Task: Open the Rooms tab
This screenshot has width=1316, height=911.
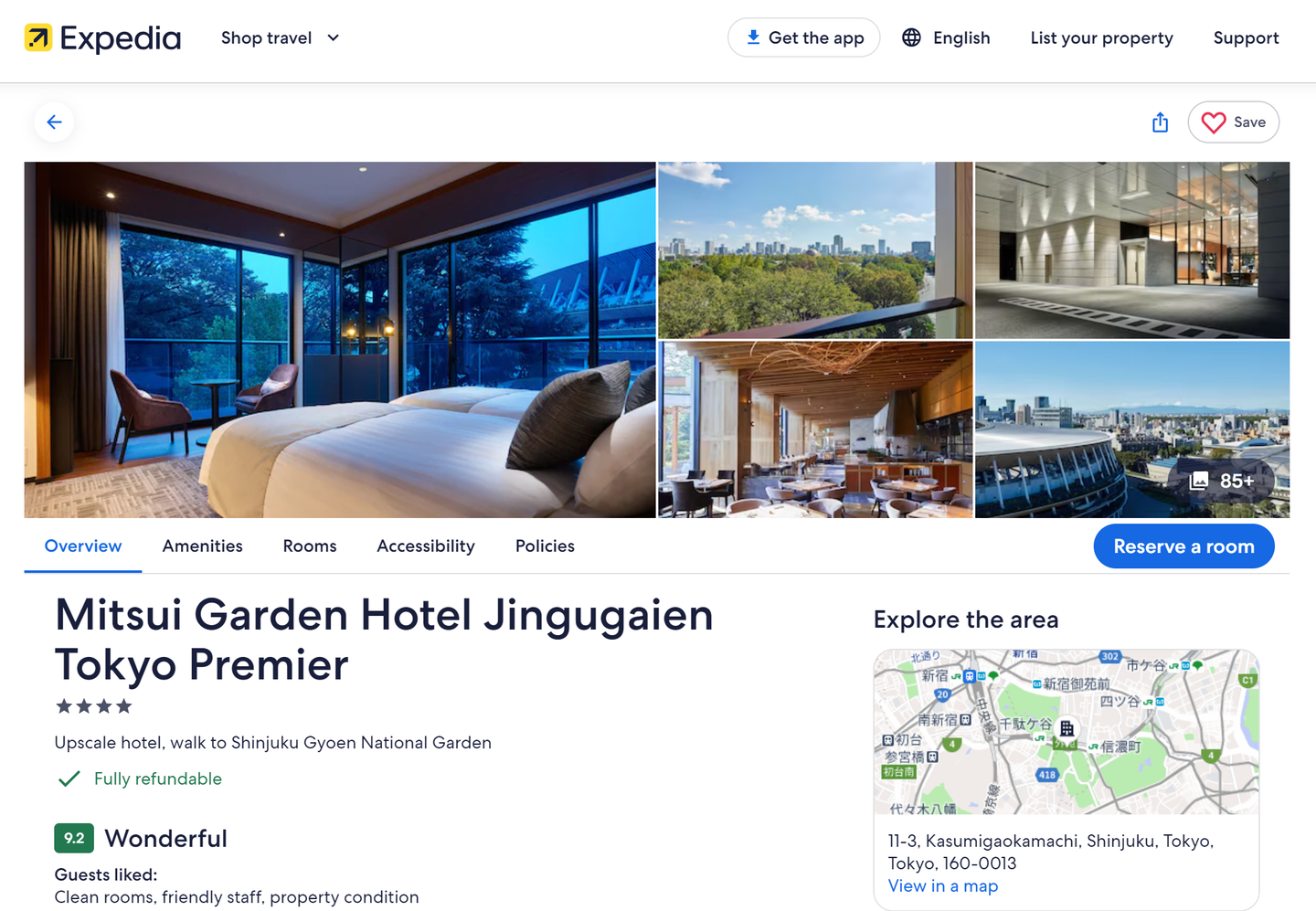Action: point(310,546)
